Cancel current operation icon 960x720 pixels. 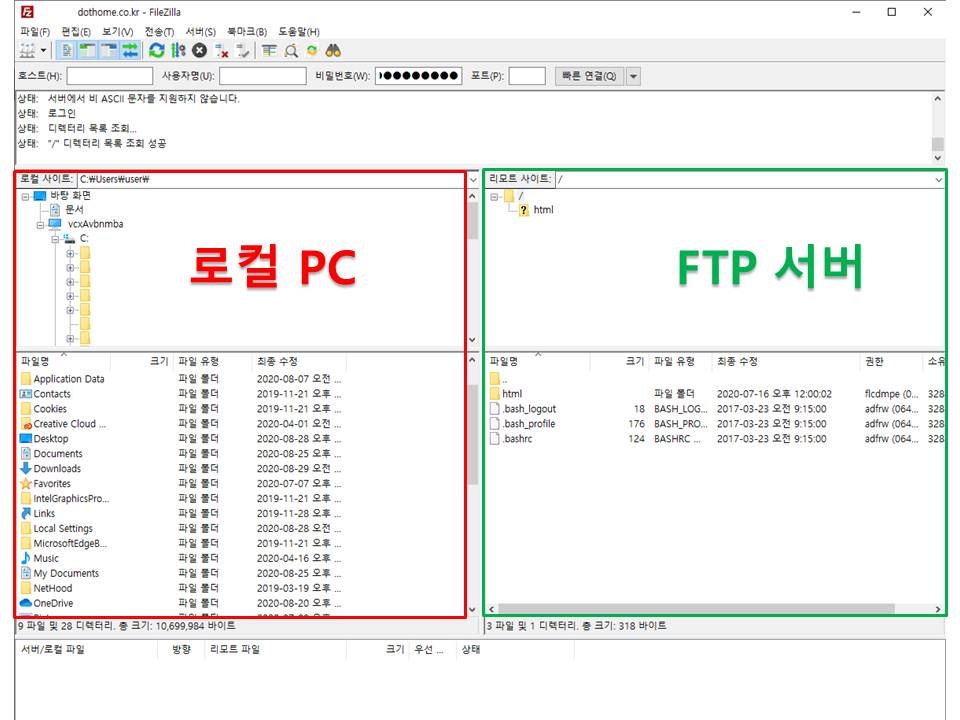[200, 51]
